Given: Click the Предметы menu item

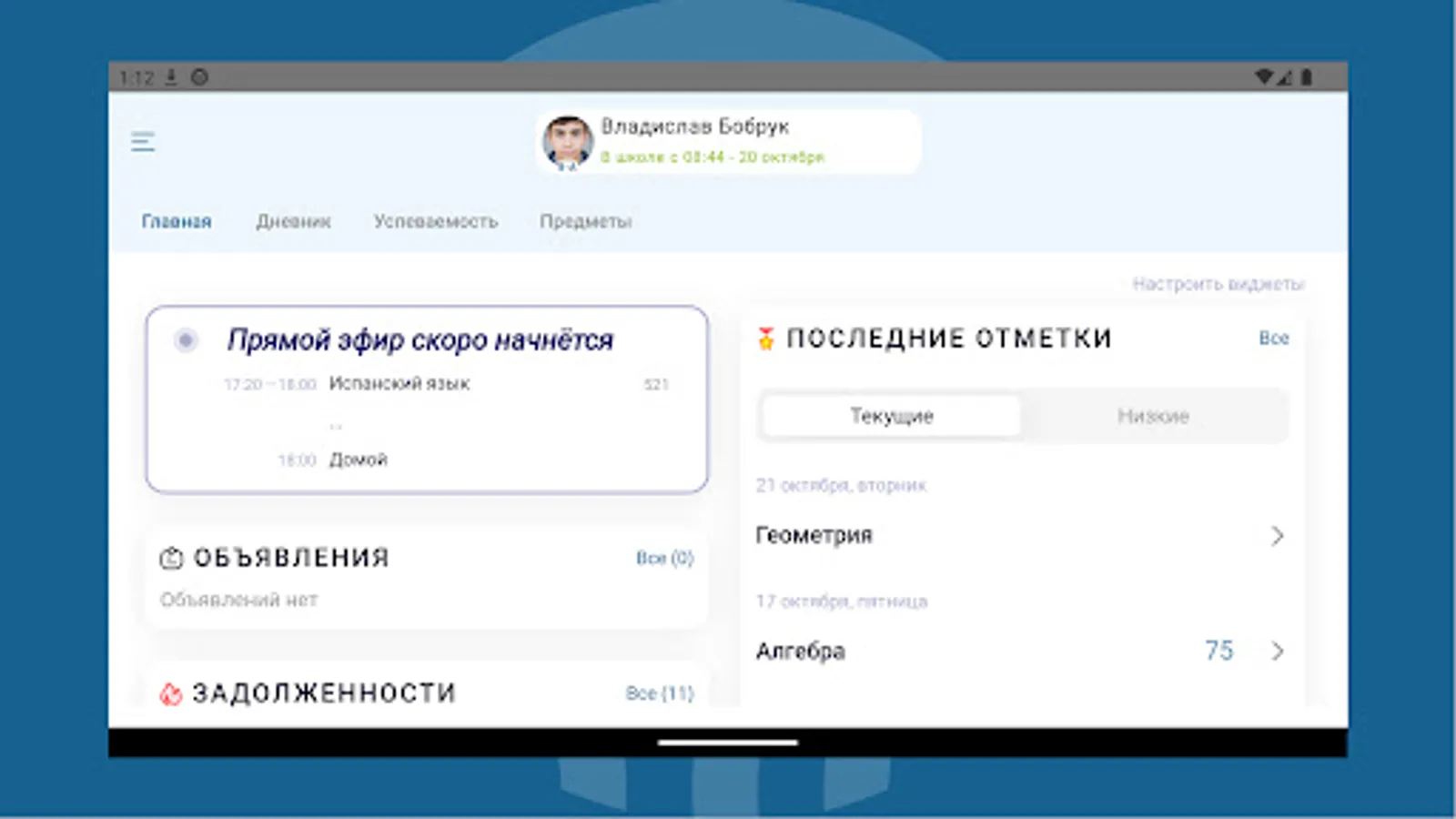Looking at the screenshot, I should (x=586, y=221).
